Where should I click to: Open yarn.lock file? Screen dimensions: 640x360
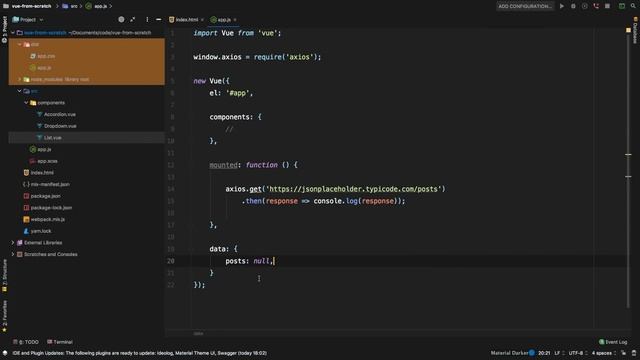pos(41,231)
